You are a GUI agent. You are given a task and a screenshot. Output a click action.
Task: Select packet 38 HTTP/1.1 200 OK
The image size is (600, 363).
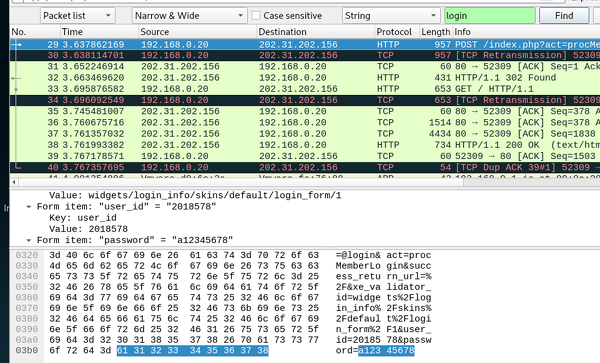click(x=305, y=145)
